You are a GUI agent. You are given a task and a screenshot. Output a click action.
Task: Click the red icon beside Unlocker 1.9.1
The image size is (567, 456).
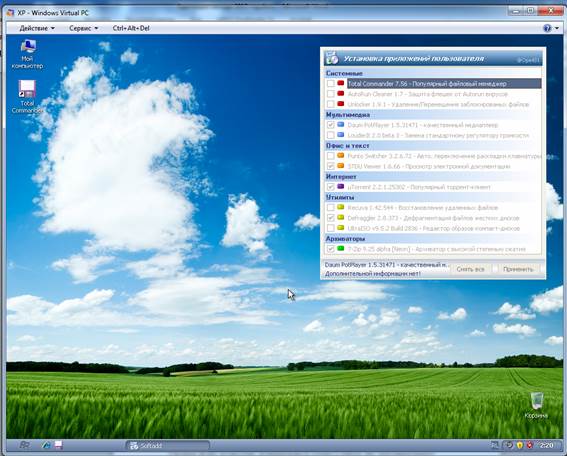[x=340, y=104]
